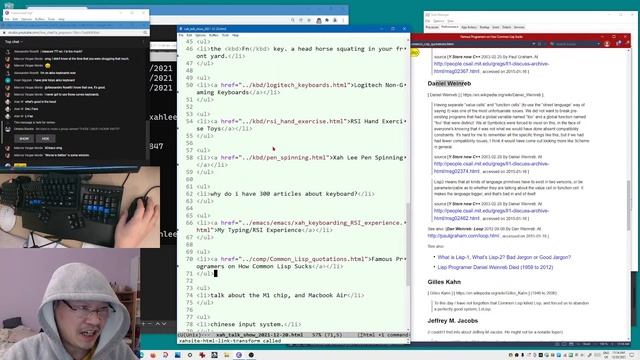Open Options menu in the green Emacs window
Viewport: 640px width, 360px height.
click(x=200, y=35)
